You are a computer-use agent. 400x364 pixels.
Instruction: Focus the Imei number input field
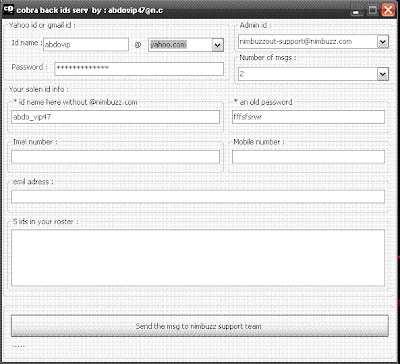point(115,157)
